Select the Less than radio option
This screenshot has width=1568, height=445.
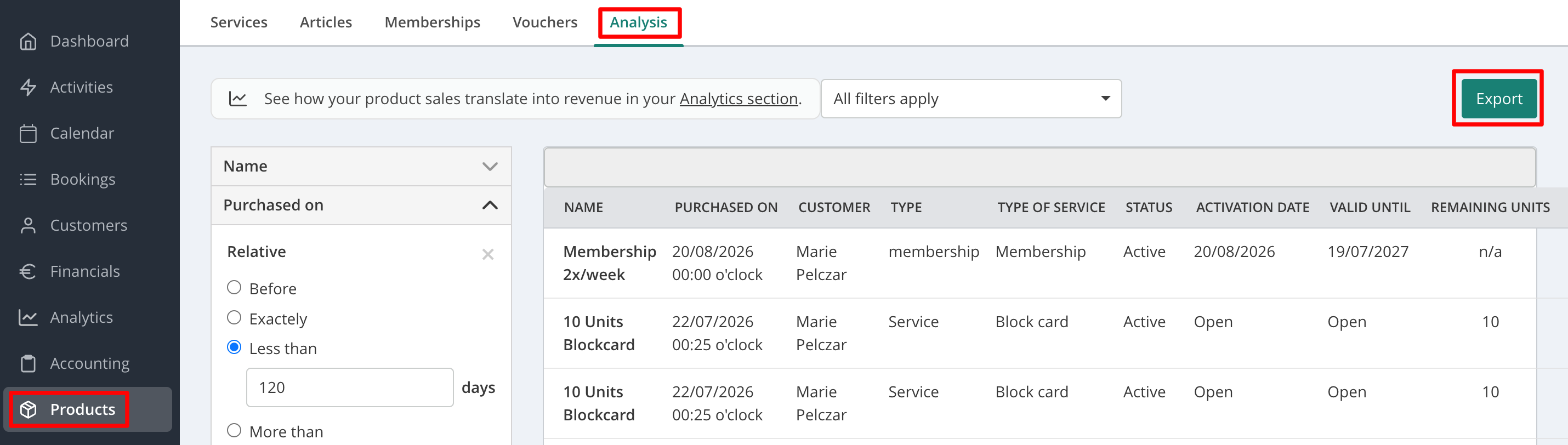pyautogui.click(x=234, y=347)
